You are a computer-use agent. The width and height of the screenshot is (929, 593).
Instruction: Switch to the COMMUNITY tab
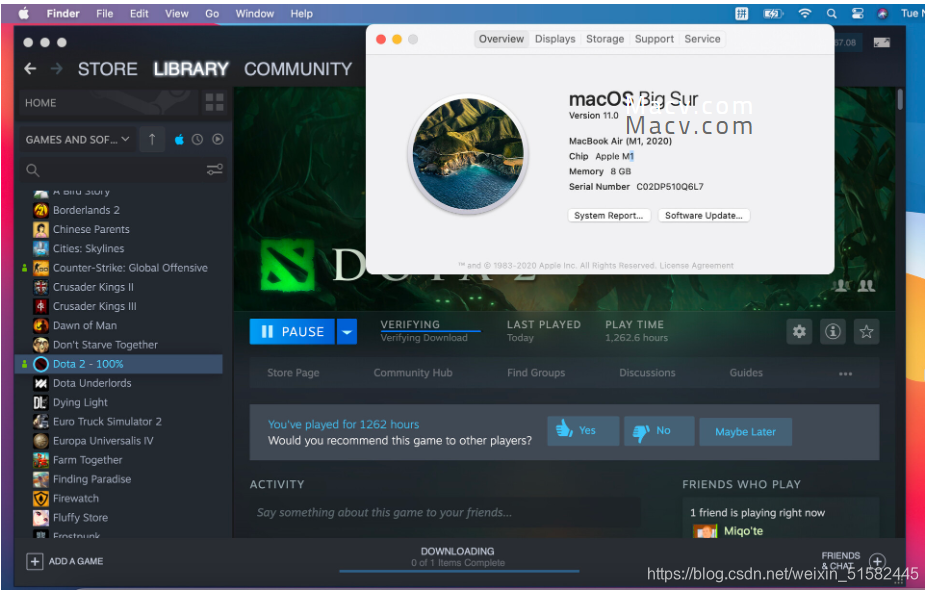click(x=298, y=69)
